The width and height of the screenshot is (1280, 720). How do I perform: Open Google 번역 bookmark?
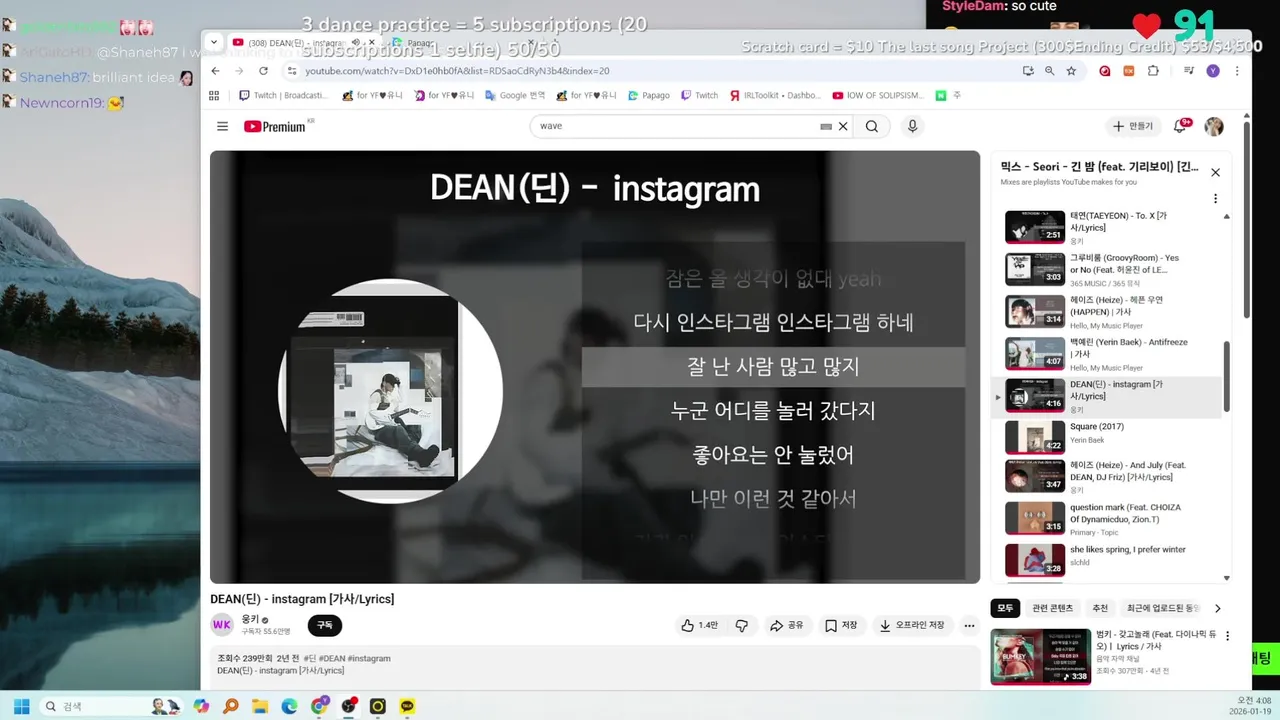click(515, 96)
